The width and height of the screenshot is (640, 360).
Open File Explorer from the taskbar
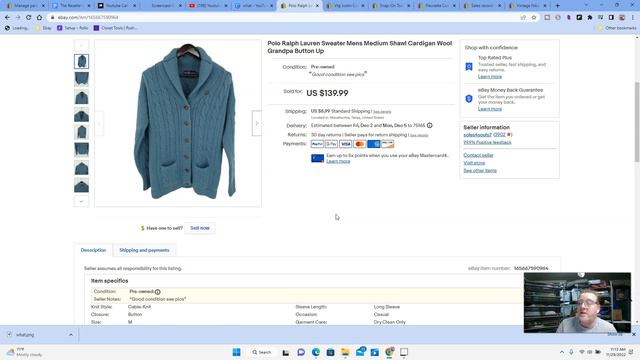click(345, 352)
